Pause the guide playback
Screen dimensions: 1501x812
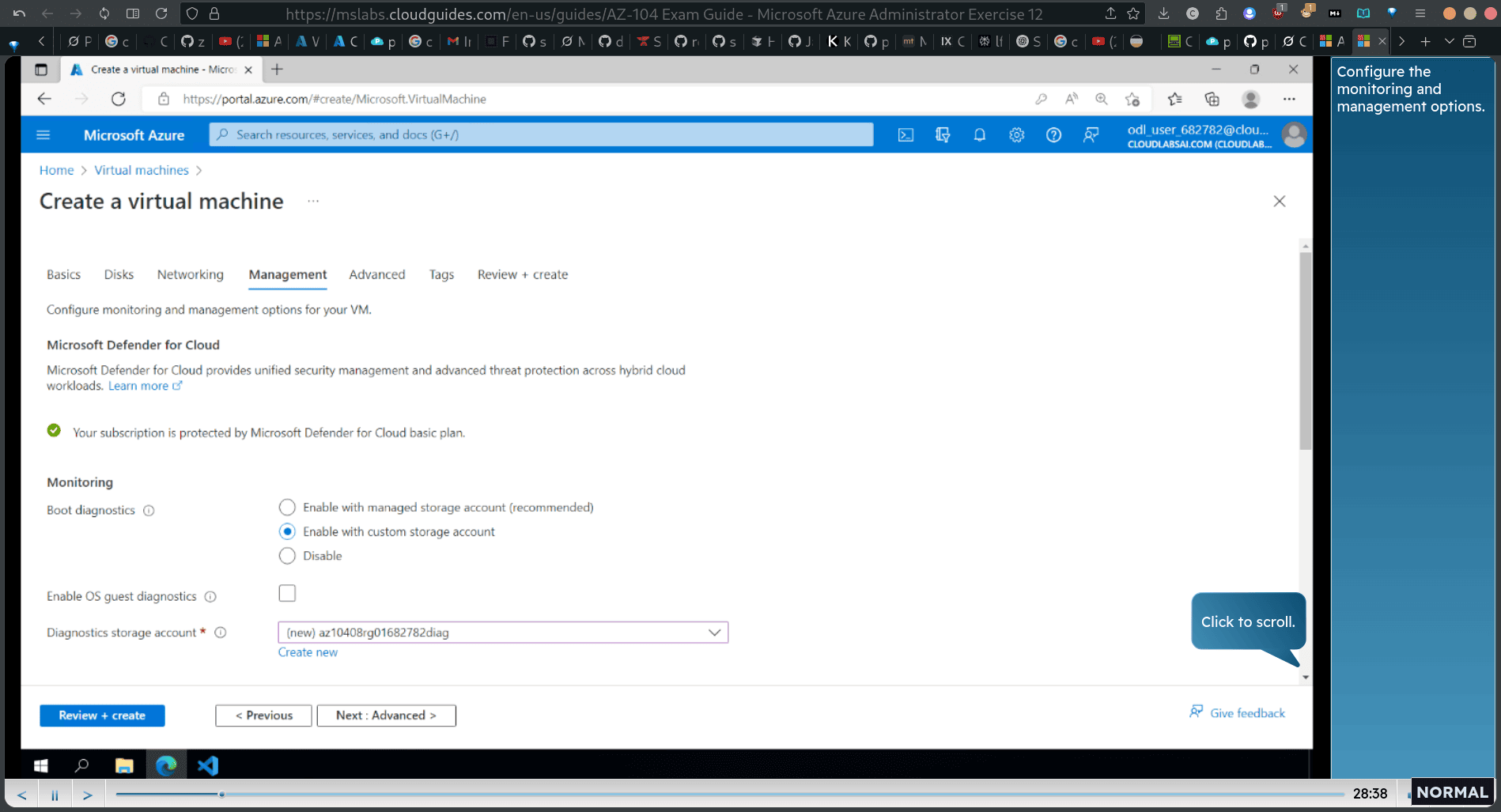pyautogui.click(x=55, y=795)
